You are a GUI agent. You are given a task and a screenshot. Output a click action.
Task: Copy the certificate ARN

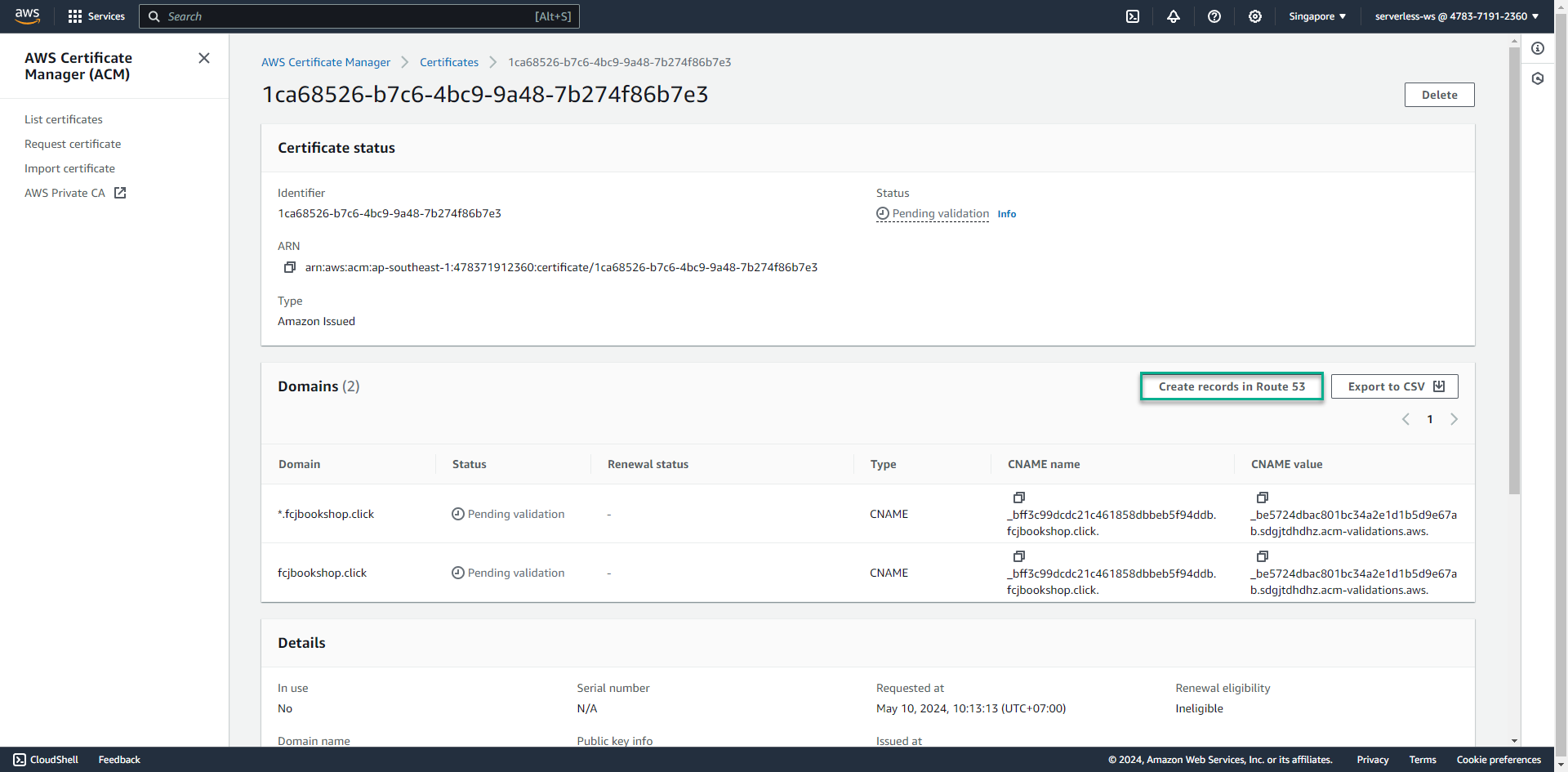pos(289,267)
